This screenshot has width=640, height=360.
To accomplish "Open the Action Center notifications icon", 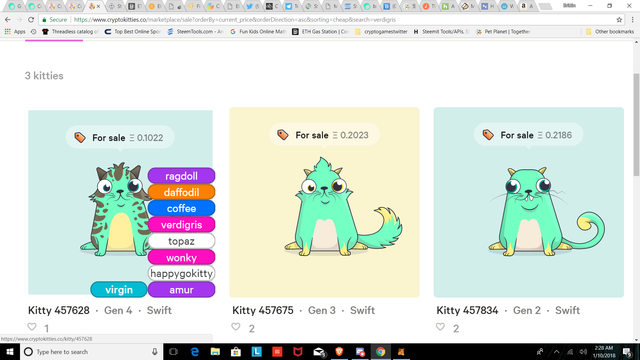I will tap(628, 352).
